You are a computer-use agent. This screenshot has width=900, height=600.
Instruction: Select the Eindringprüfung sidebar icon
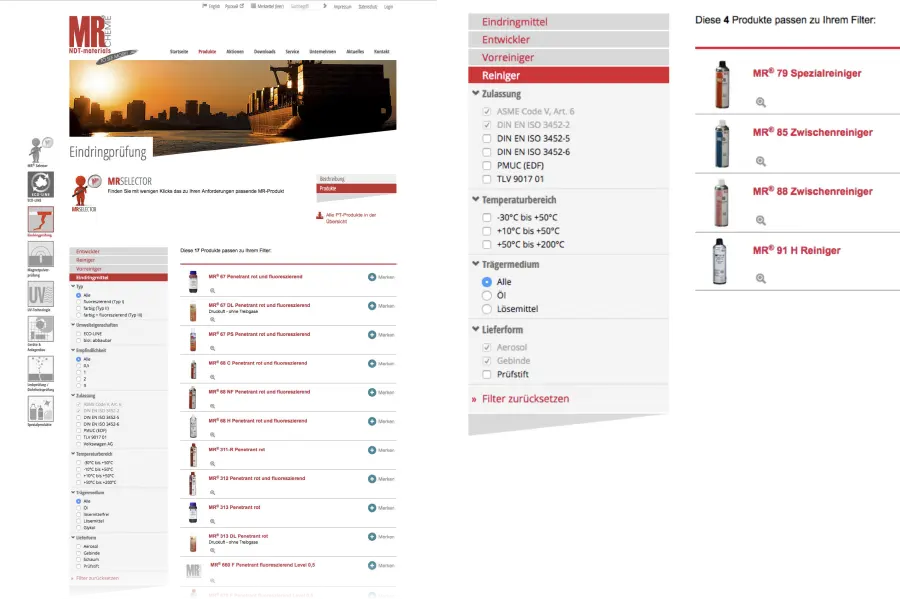[41, 219]
